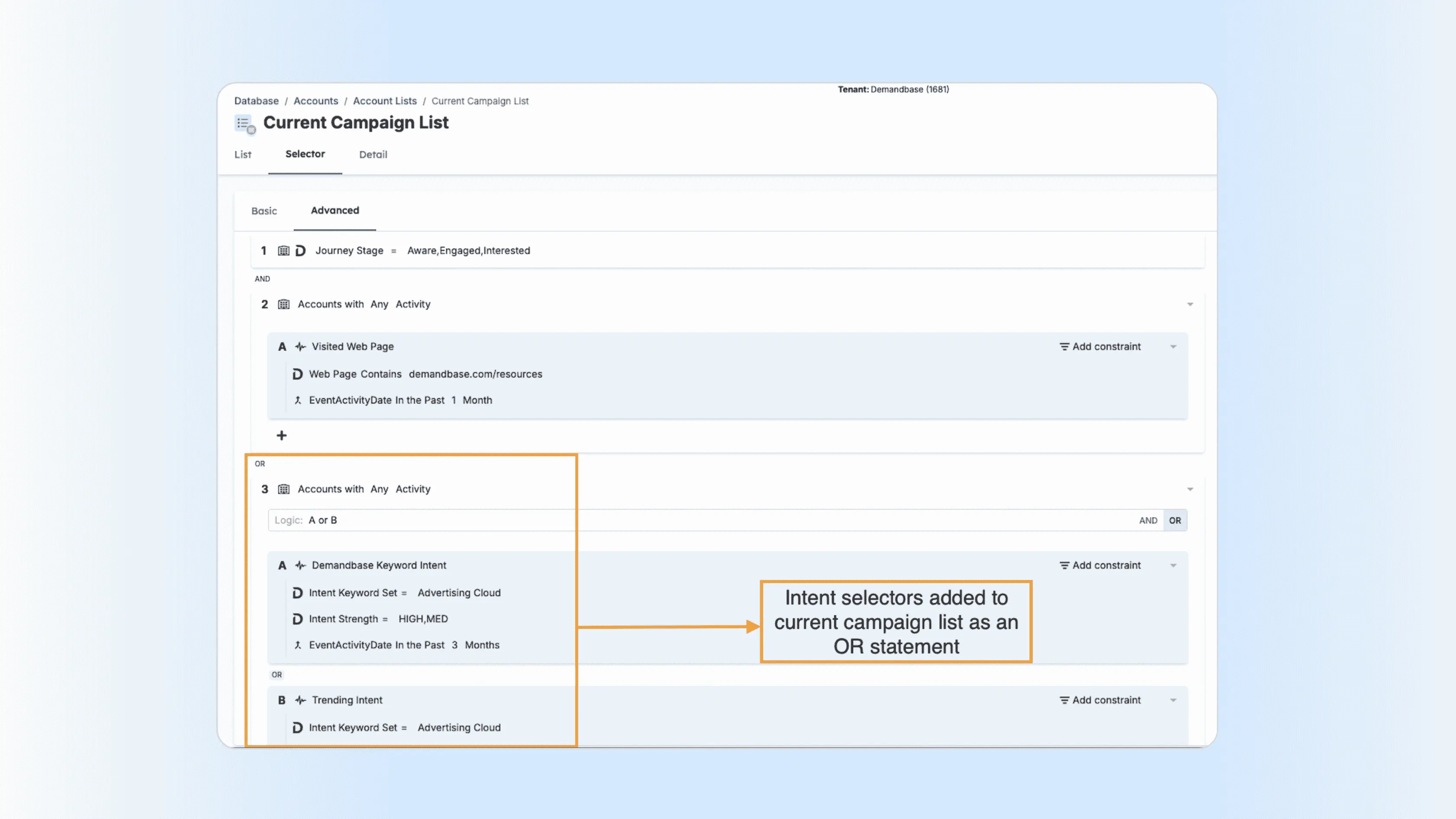Click the person icon beside EventActivityDate 1 Month
The width and height of the screenshot is (1456, 819).
pos(298,400)
